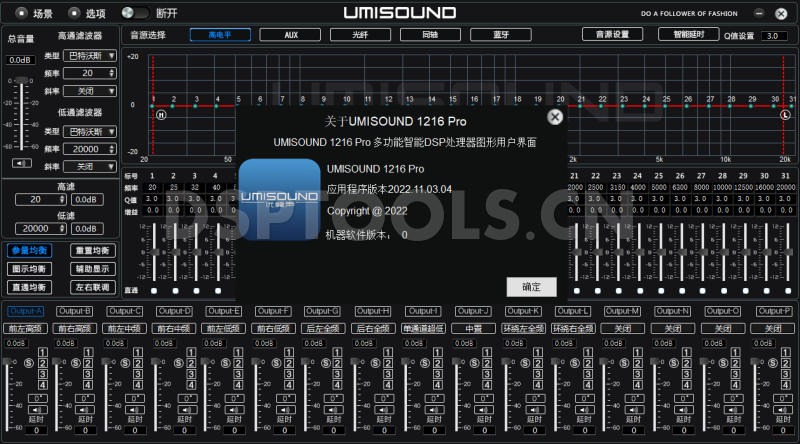Close the 关于UMISOUND about dialog with X
Image resolution: width=800 pixels, height=444 pixels.
click(x=555, y=117)
